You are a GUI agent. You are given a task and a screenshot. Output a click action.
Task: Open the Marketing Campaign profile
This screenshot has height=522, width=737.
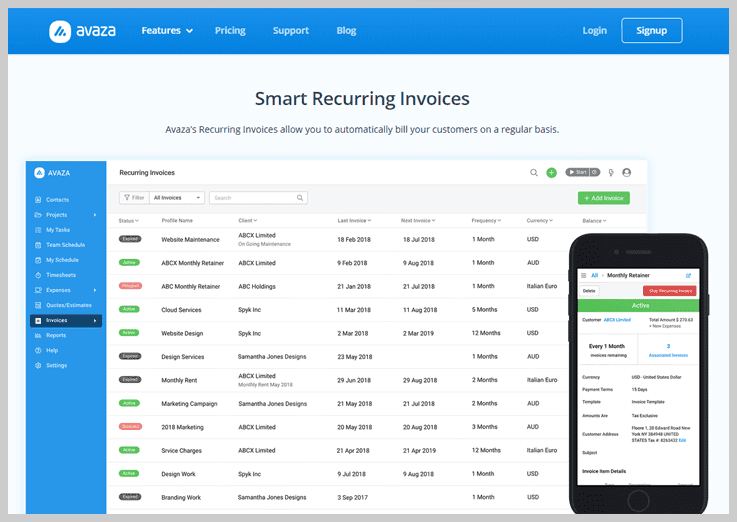pyautogui.click(x=189, y=404)
